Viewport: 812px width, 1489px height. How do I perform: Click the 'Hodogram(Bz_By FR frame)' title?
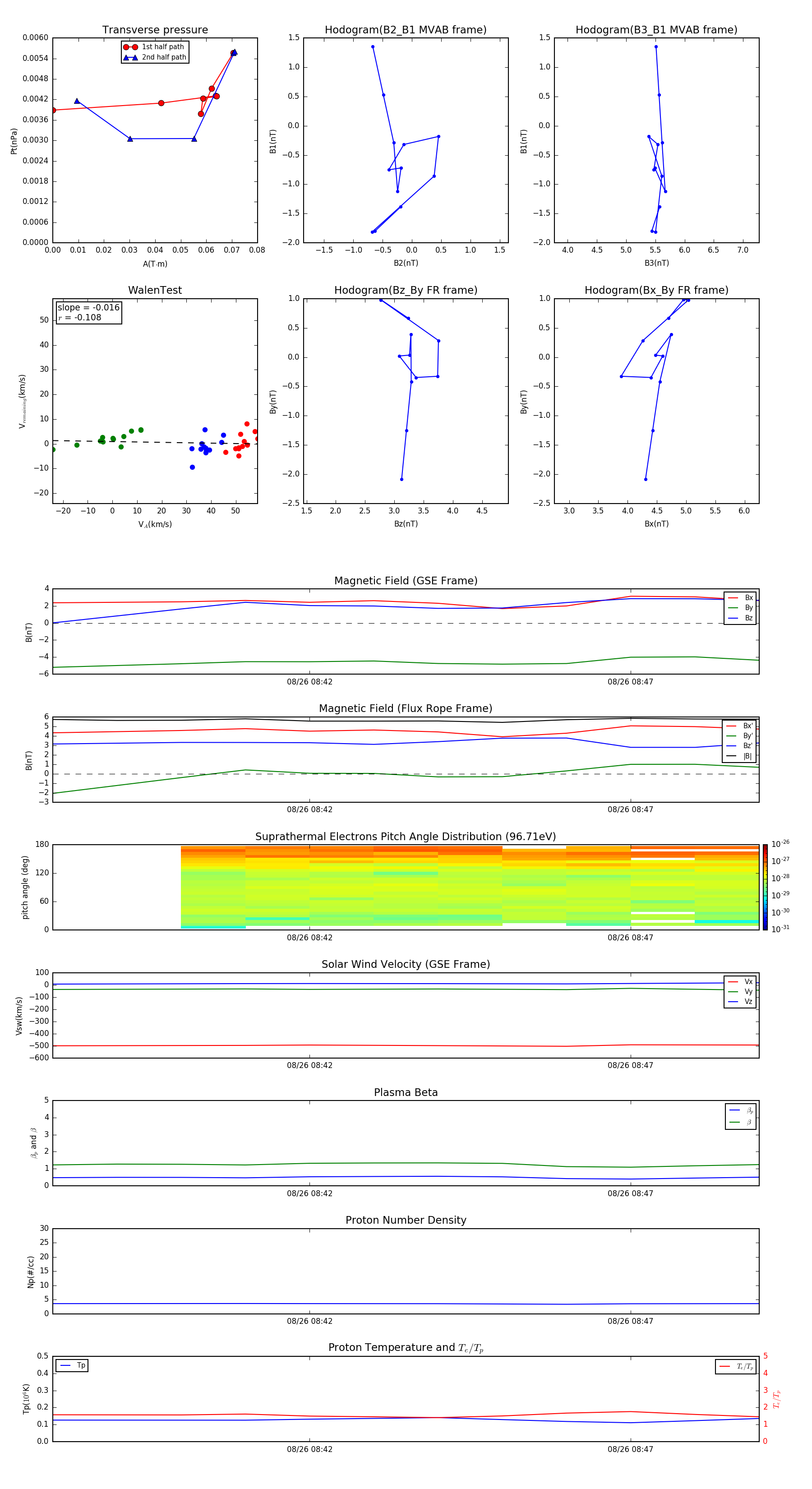(406, 290)
